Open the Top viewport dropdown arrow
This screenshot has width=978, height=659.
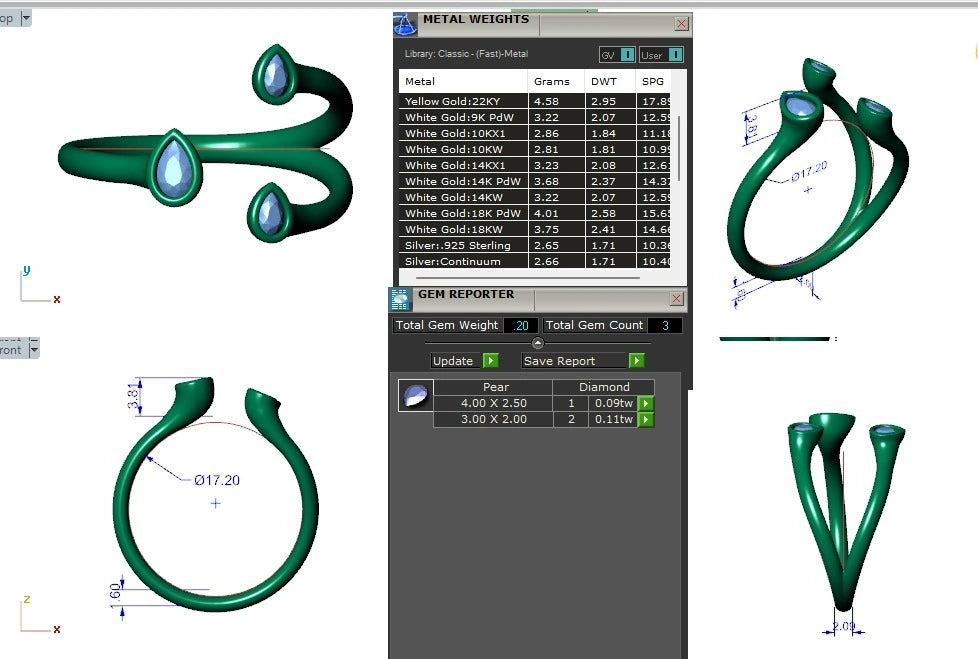(x=26, y=18)
